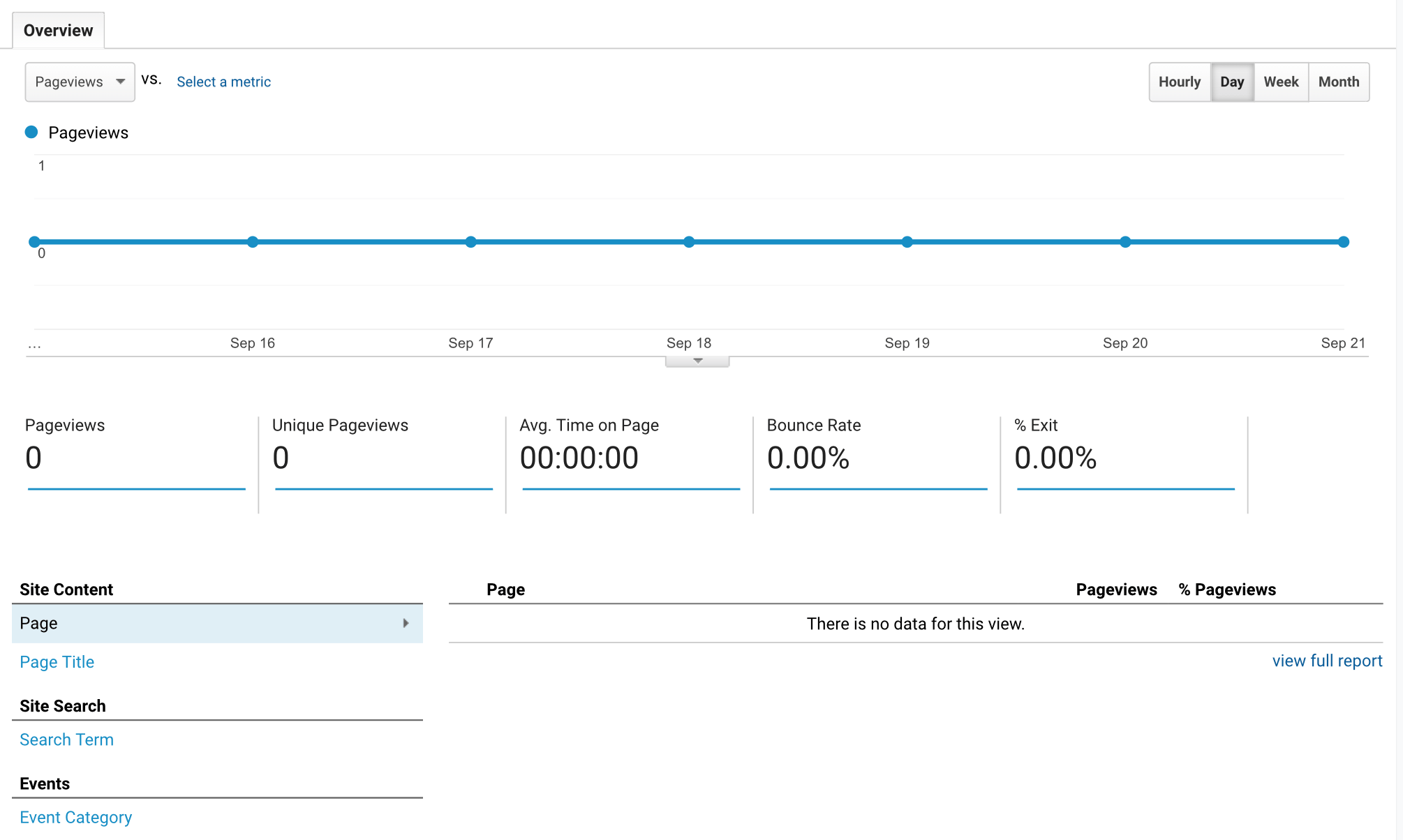Expand the Page dimension row arrow
The image size is (1403, 840).
click(406, 623)
